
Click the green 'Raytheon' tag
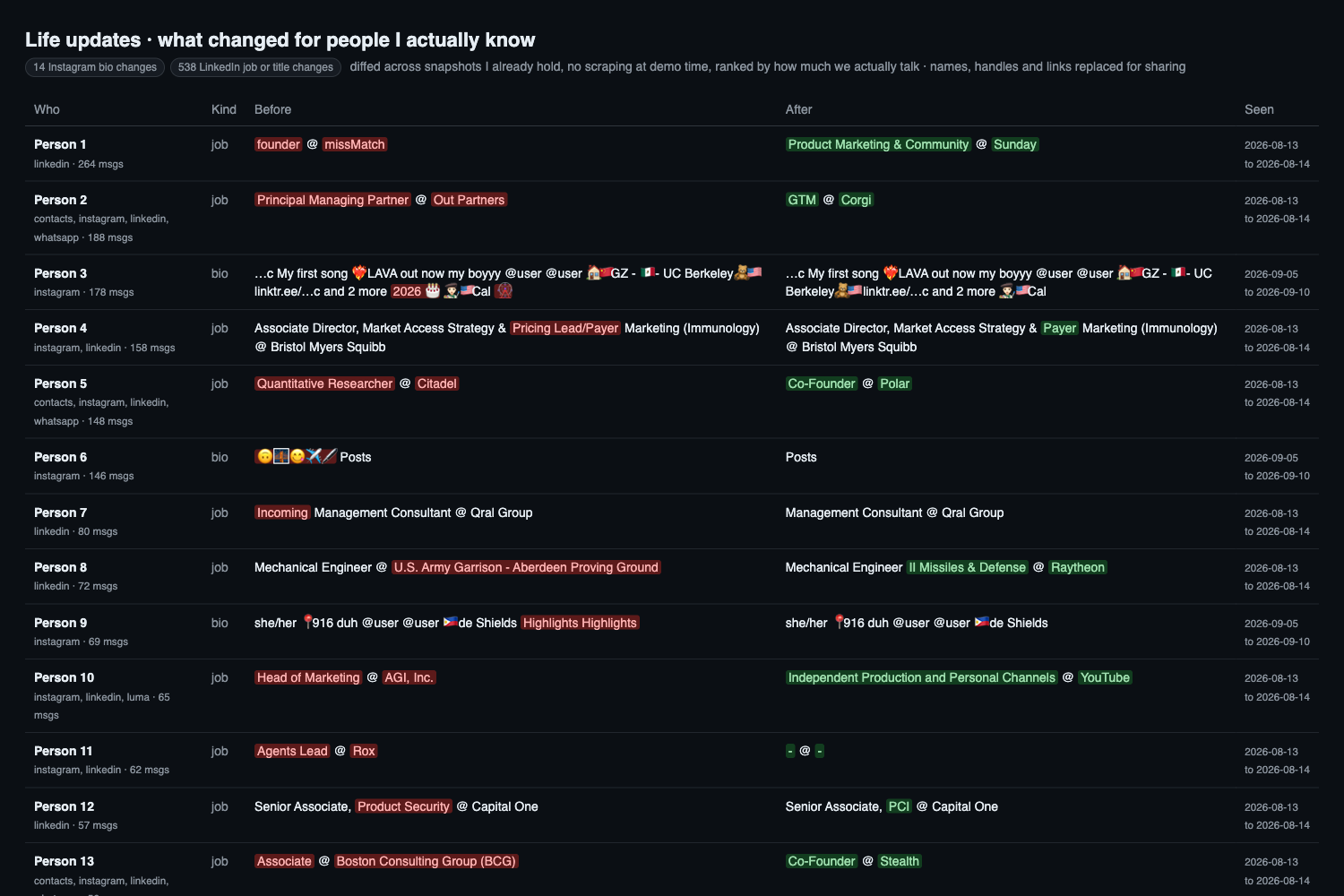pos(1078,567)
